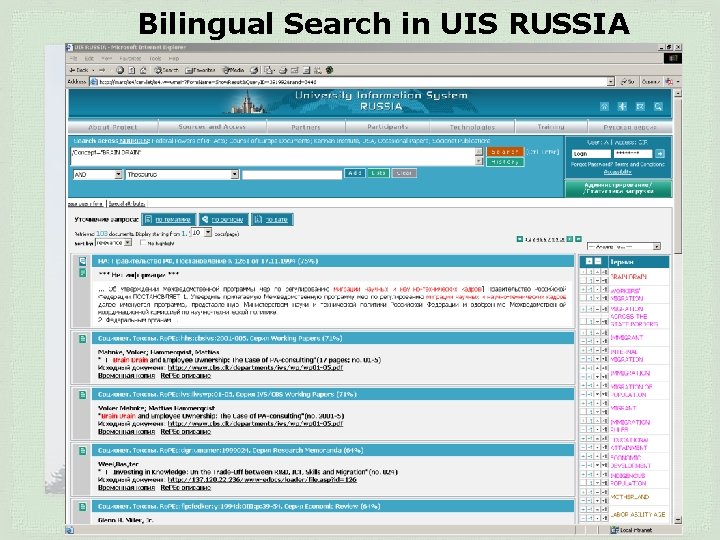The height and width of the screenshot is (540, 720).
Task: Click the page scrollbar down arrow
Action: click(x=678, y=520)
